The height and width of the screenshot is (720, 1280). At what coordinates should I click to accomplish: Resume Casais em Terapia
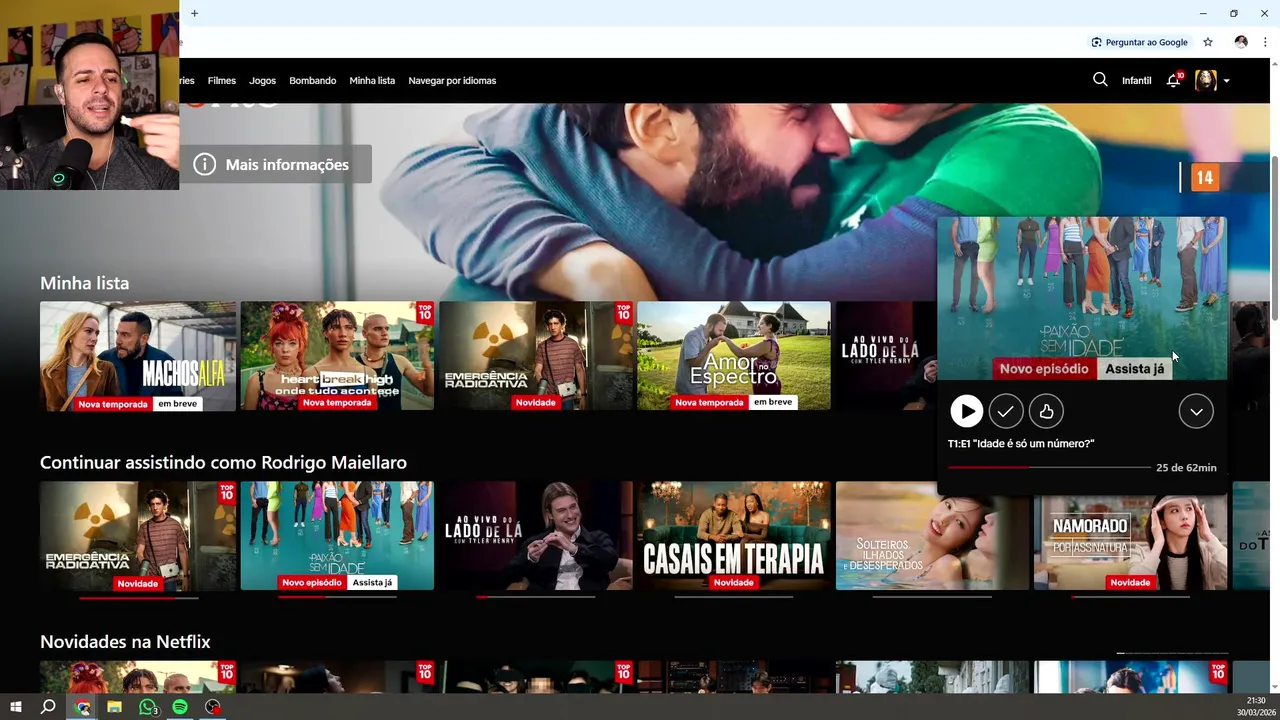click(734, 536)
